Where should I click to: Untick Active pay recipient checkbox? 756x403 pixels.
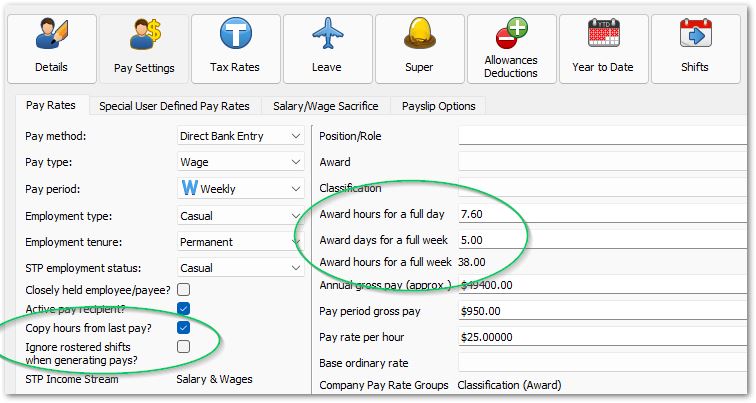[x=183, y=309]
